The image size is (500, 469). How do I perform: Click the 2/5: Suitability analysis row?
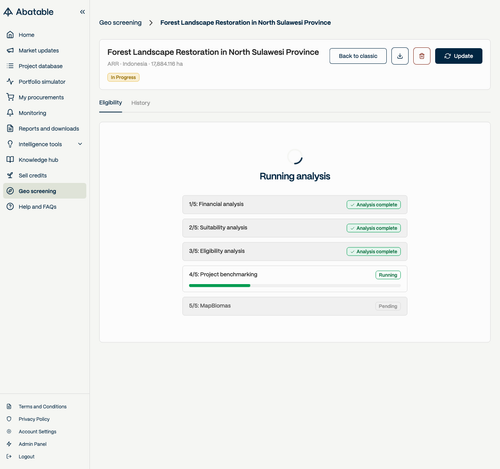pos(295,228)
